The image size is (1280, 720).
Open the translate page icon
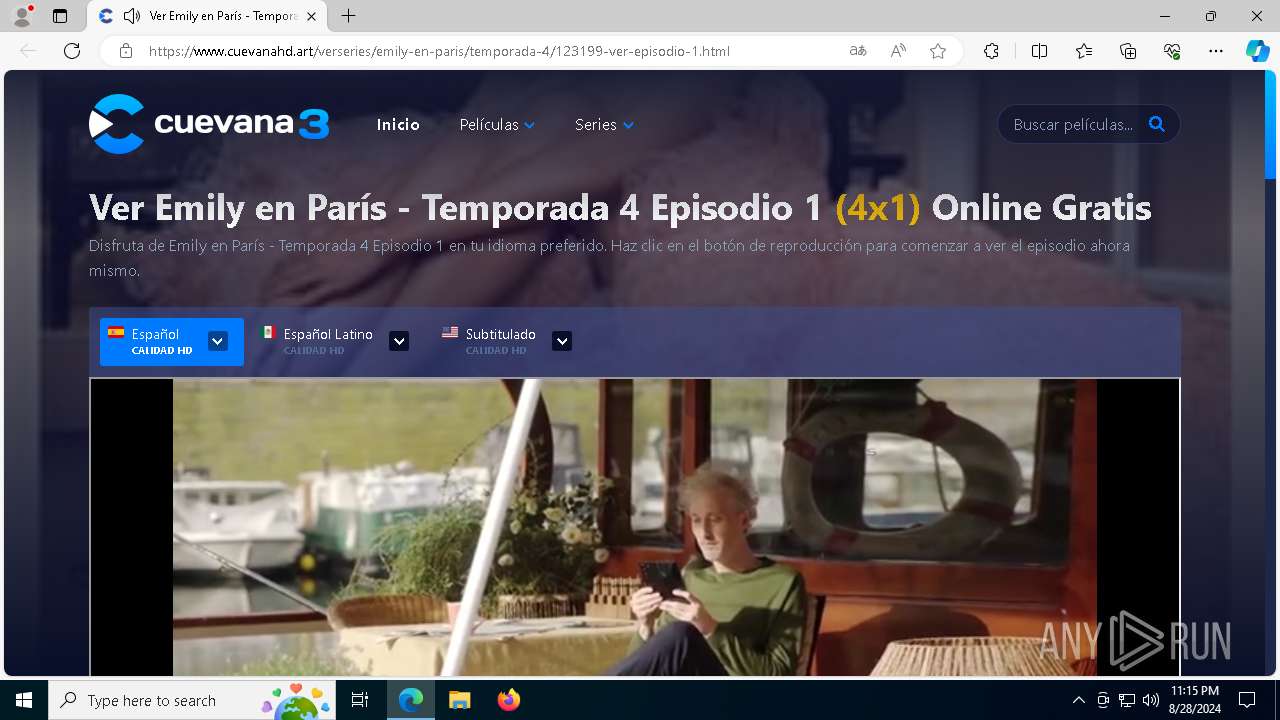pos(858,51)
